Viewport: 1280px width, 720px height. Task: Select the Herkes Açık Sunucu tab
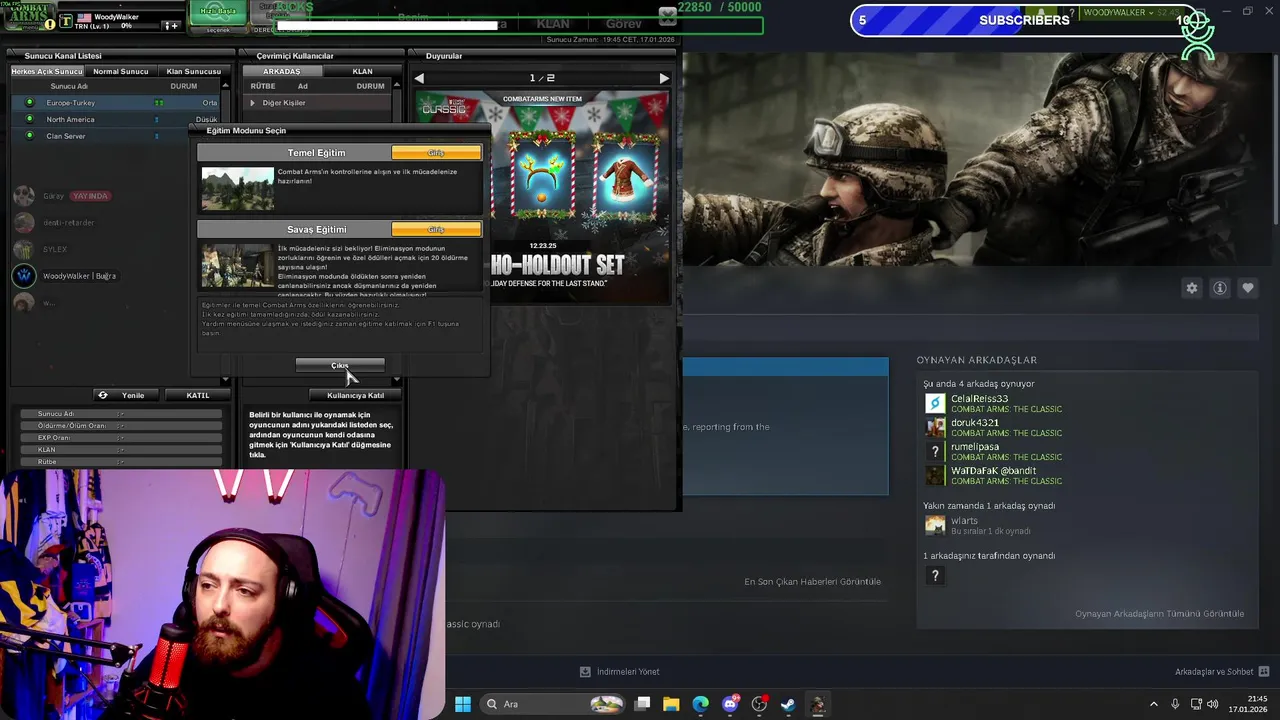point(47,71)
